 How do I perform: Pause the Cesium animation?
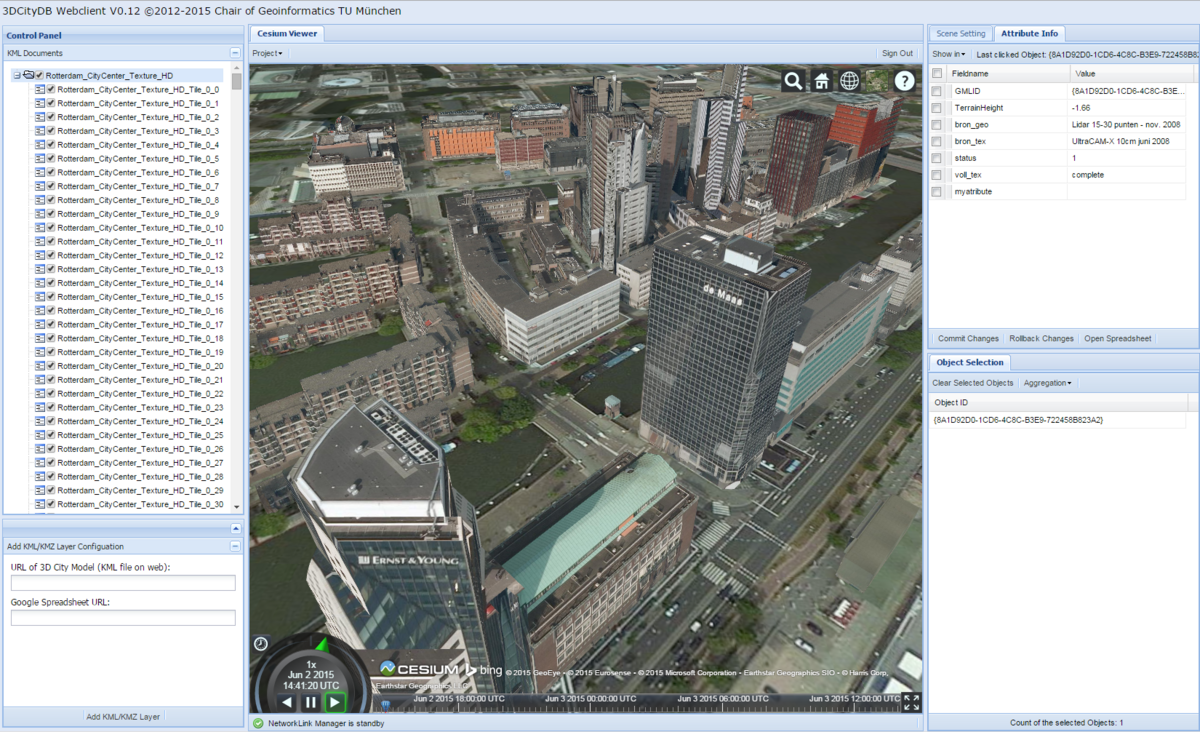tap(311, 703)
